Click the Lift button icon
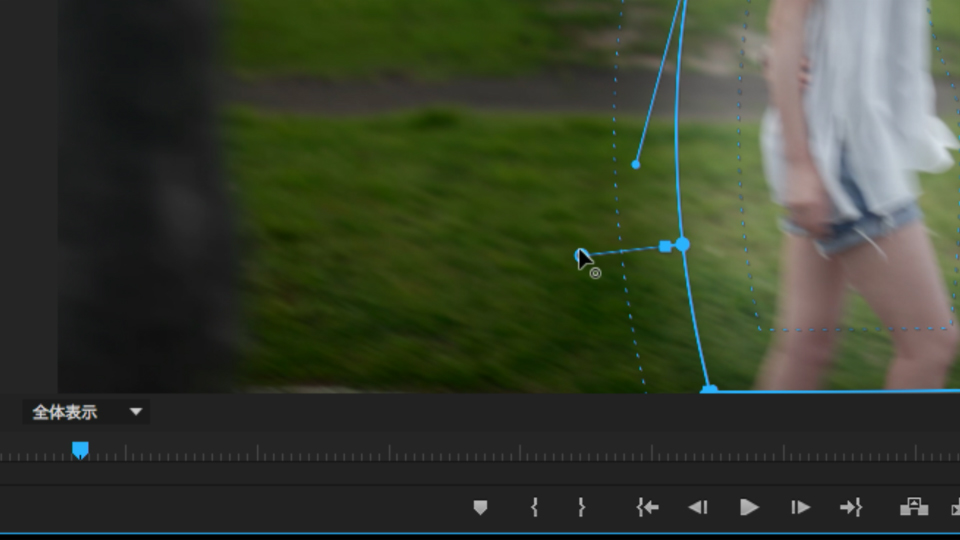Screen dimensions: 960x540 (914, 508)
